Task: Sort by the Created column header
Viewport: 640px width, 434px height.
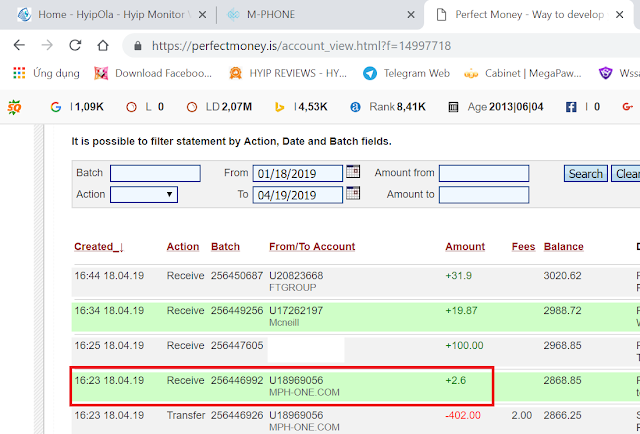Action: 99,247
